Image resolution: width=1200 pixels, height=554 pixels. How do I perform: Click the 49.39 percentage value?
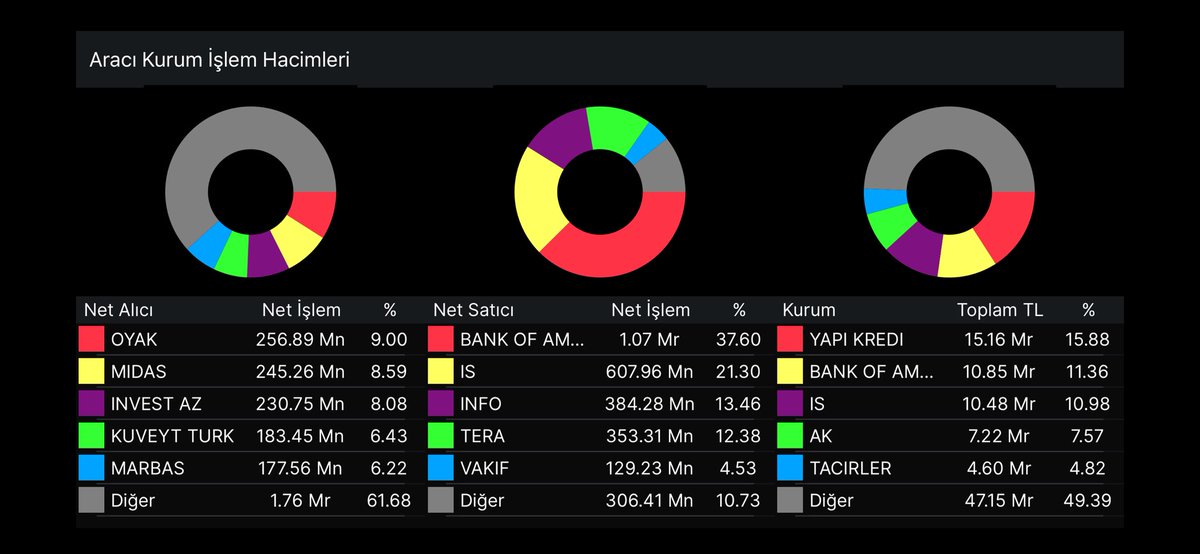point(1087,500)
